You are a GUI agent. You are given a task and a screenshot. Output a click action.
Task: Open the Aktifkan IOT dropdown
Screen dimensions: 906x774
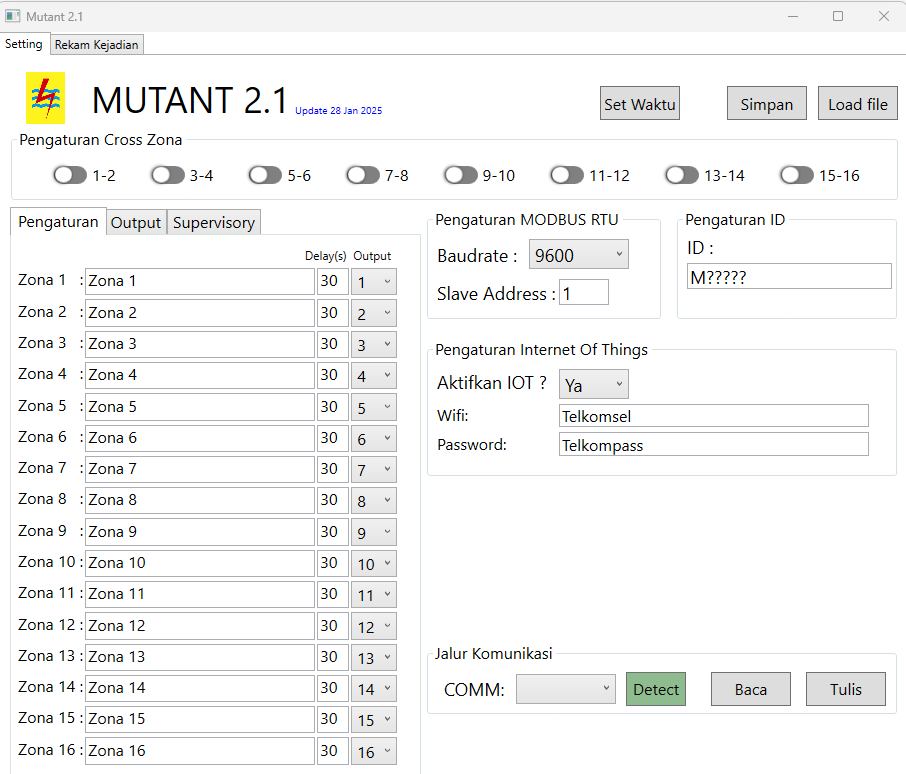click(593, 383)
